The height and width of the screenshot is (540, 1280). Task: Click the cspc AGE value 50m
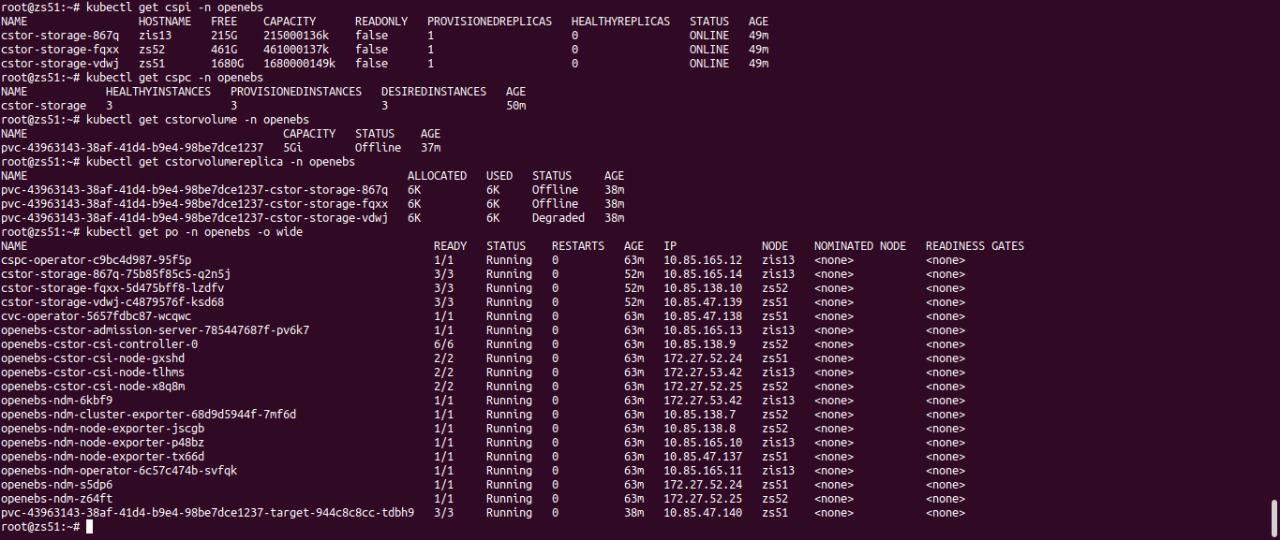[516, 105]
